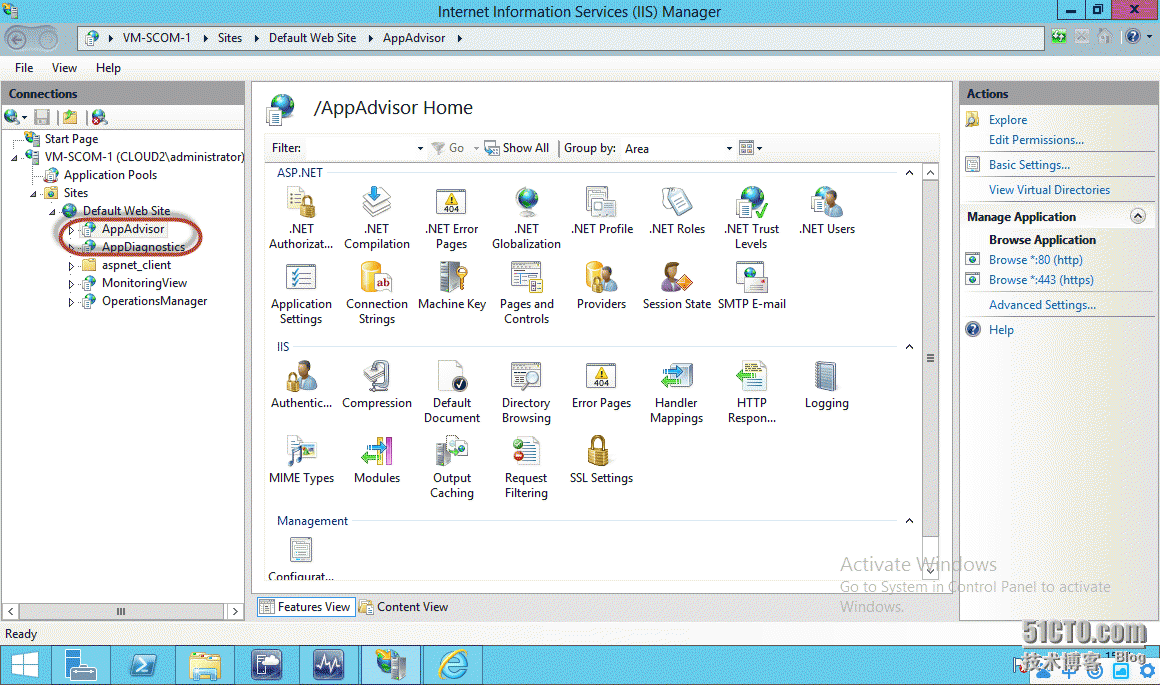Collapse the Sites tree node
The width and height of the screenshot is (1160, 685).
pyautogui.click(x=33, y=194)
